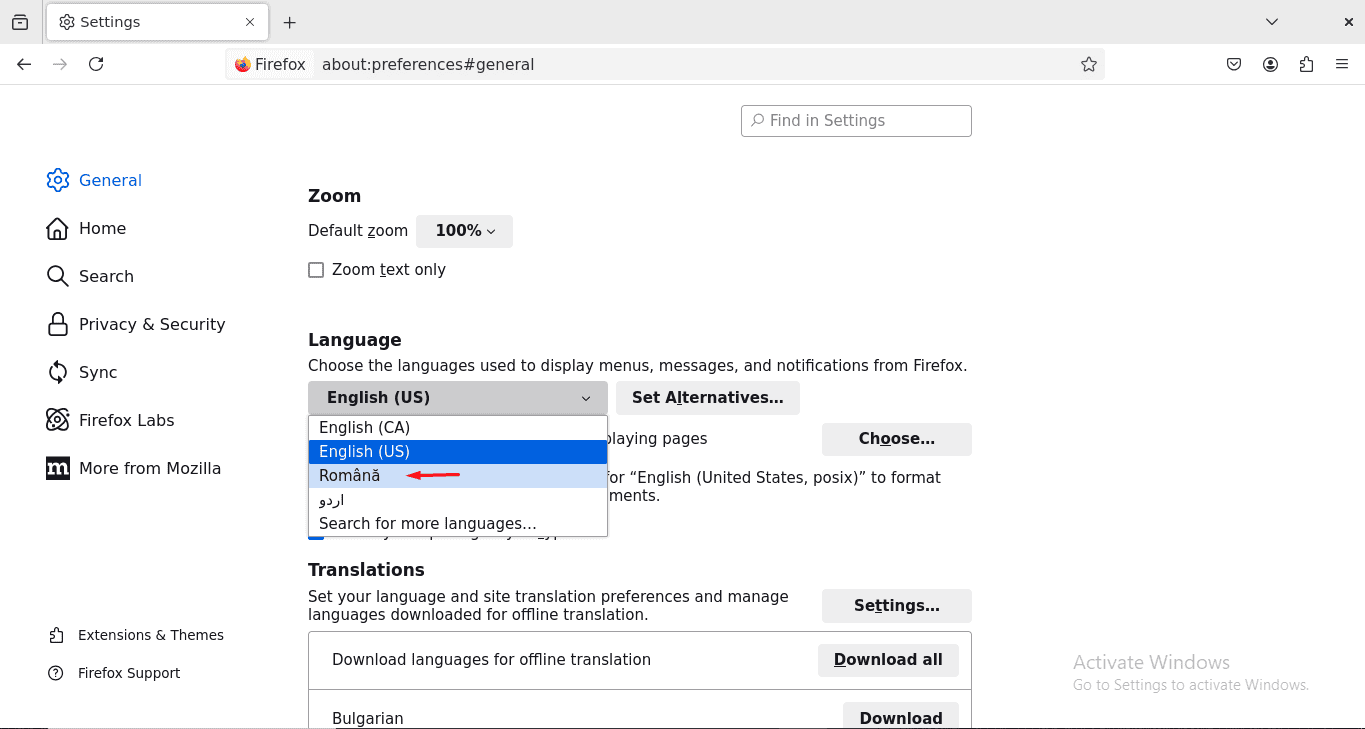Click the More from Mozilla icon
Image resolution: width=1365 pixels, height=729 pixels.
pos(57,468)
